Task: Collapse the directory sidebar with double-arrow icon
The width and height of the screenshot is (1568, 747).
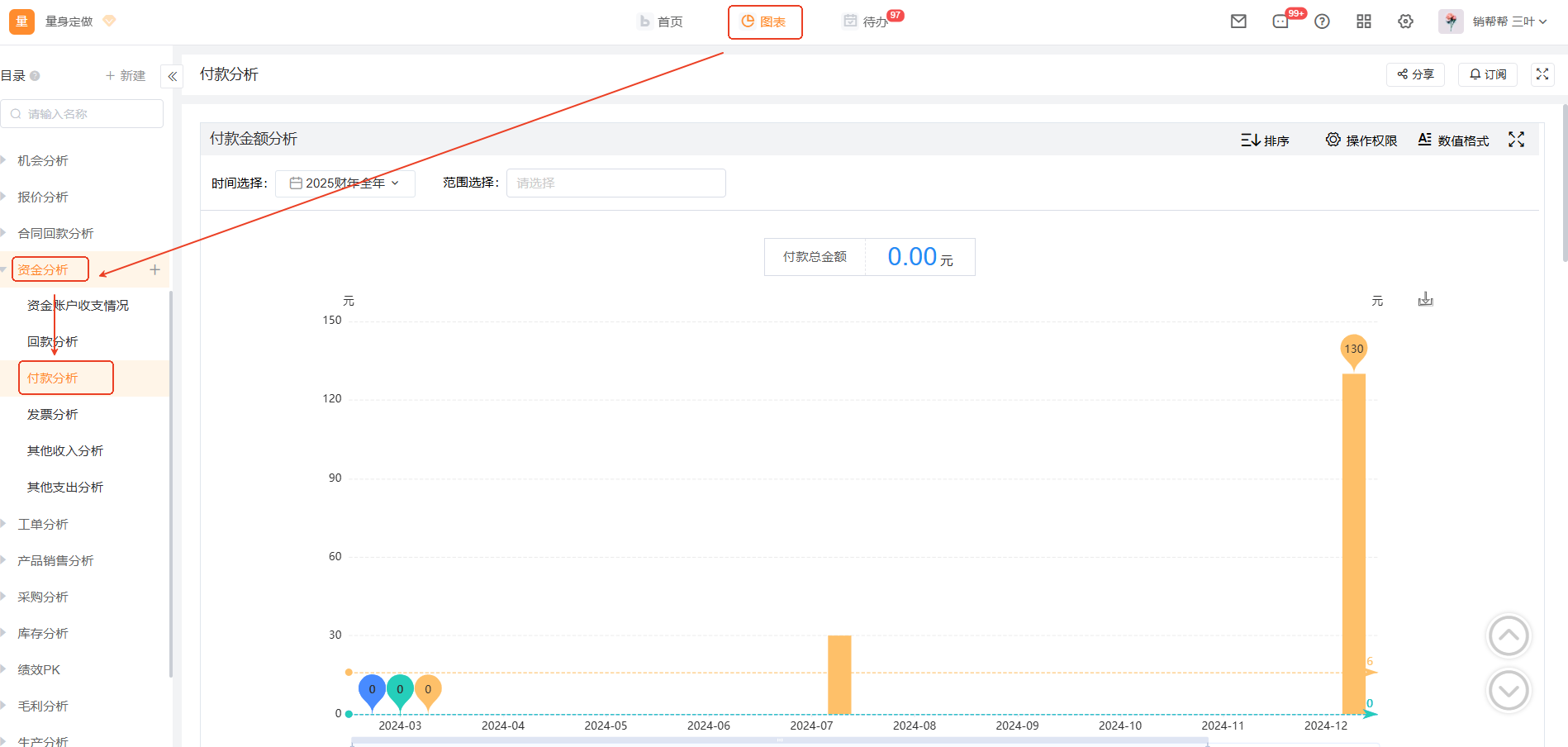Action: 172,76
